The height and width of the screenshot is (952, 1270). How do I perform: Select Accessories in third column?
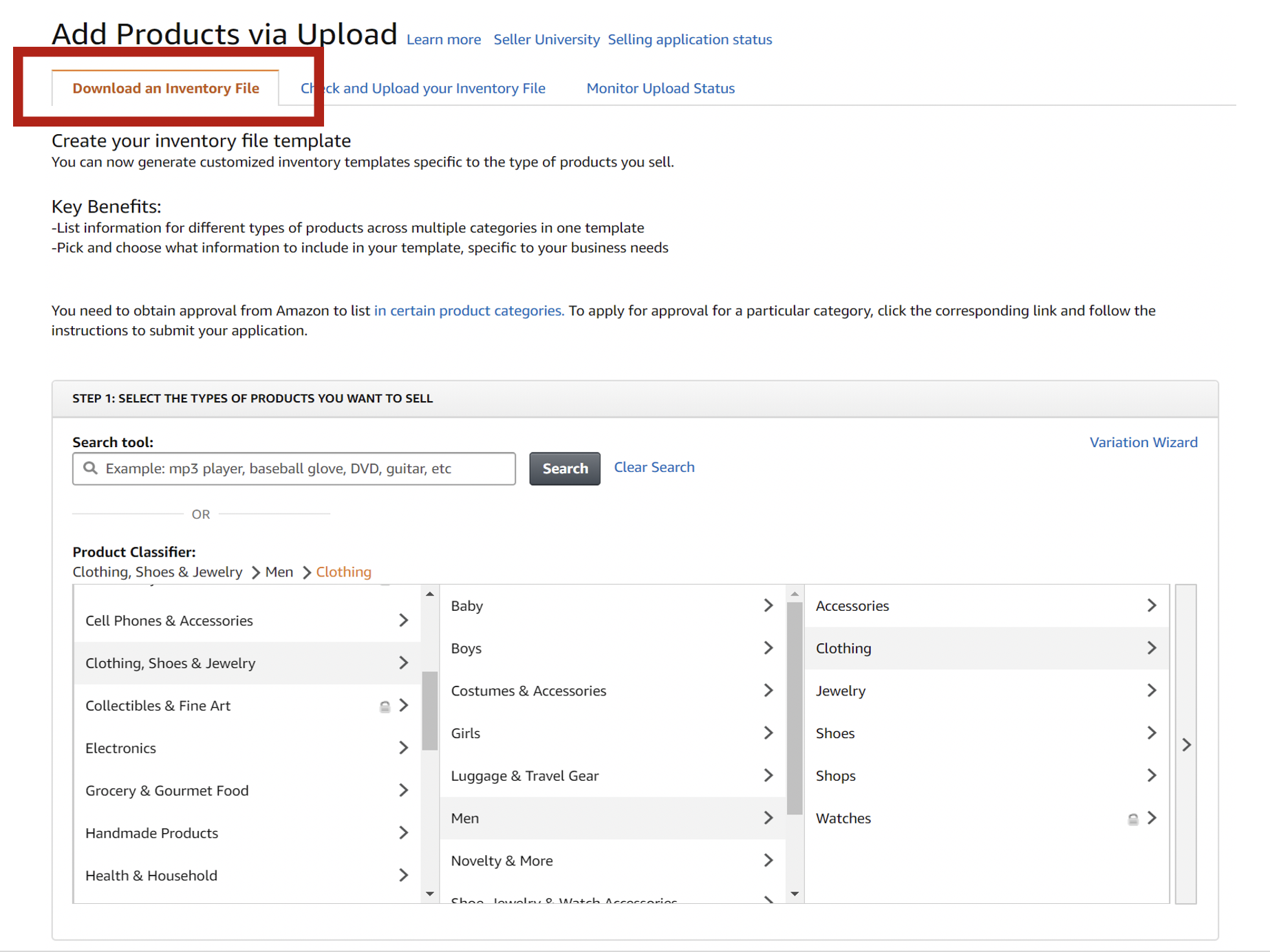(x=987, y=606)
